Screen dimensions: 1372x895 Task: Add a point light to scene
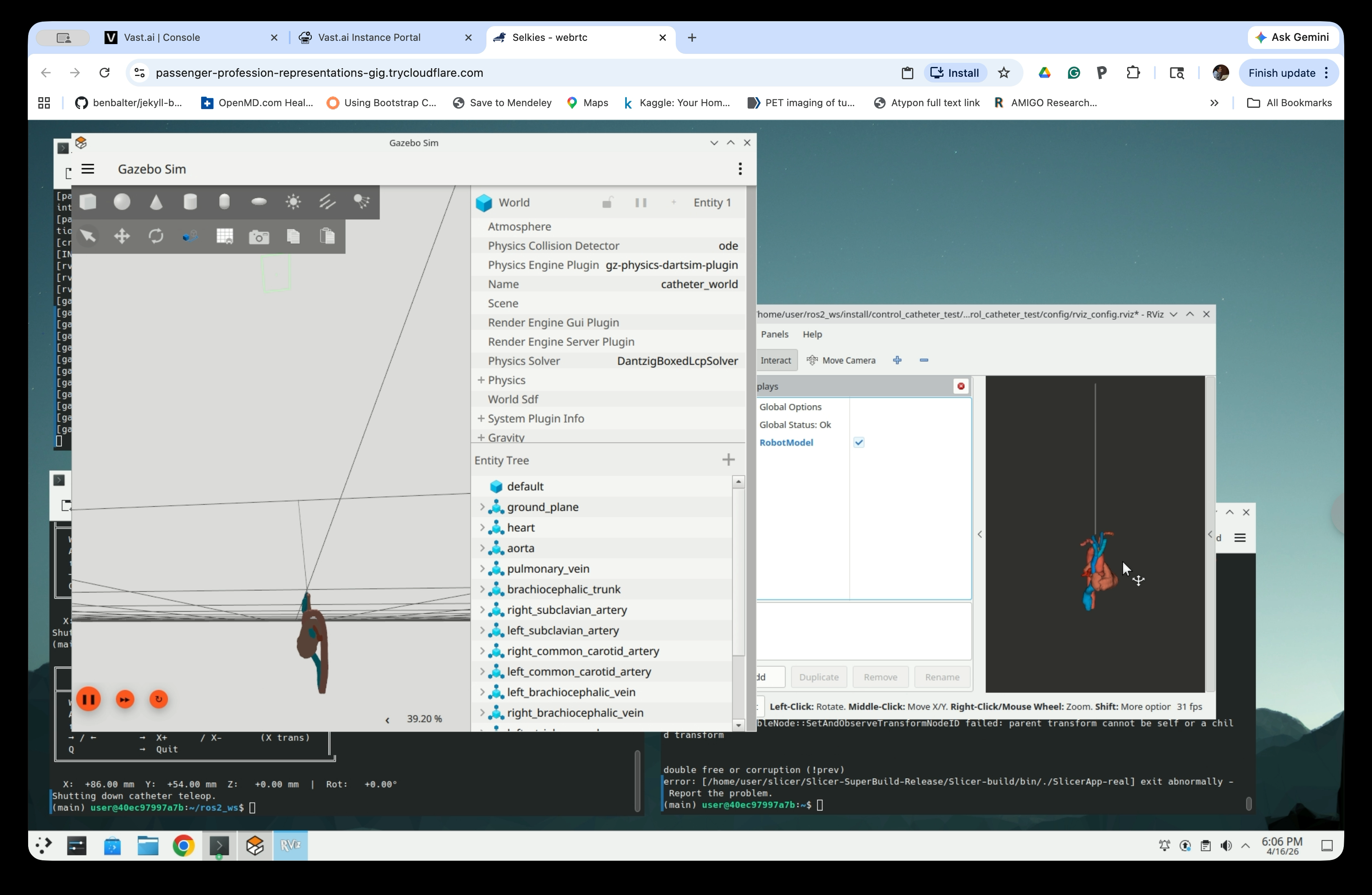coord(293,202)
